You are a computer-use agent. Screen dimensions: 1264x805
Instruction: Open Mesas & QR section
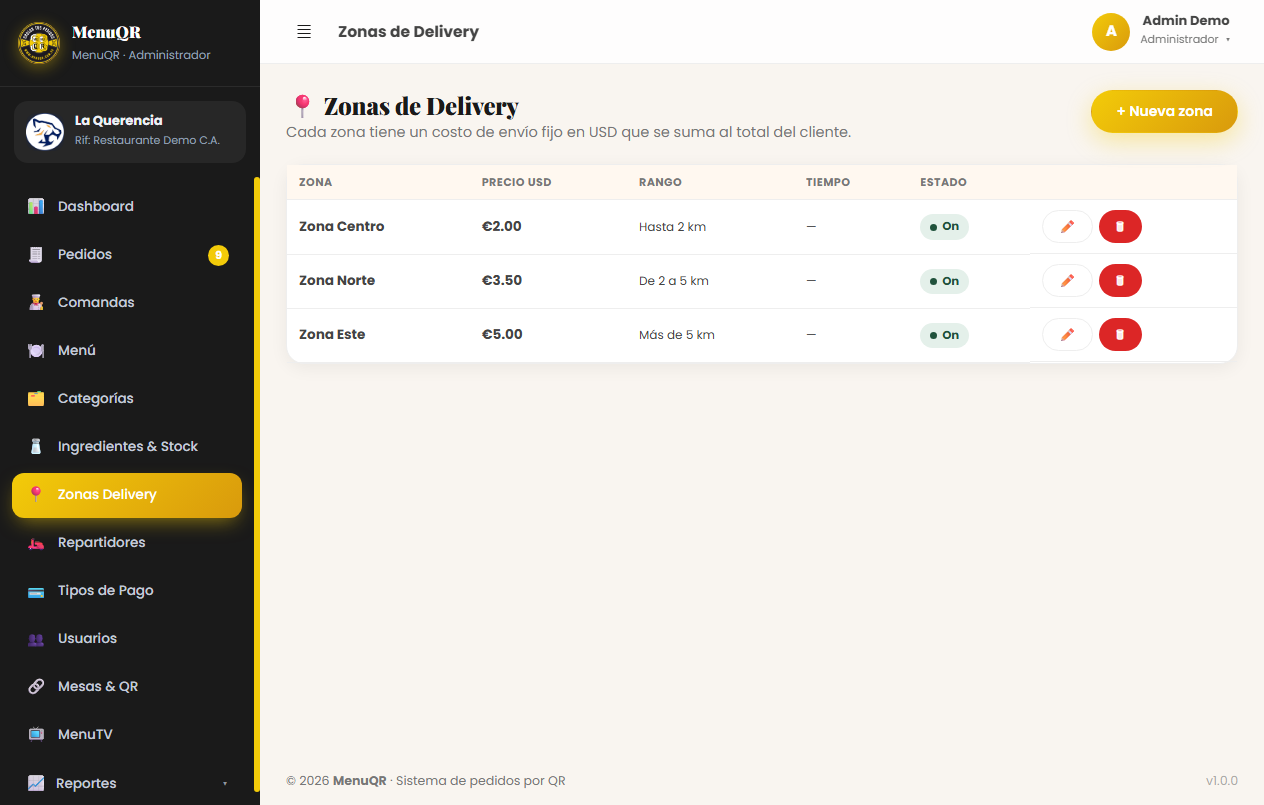click(x=127, y=686)
